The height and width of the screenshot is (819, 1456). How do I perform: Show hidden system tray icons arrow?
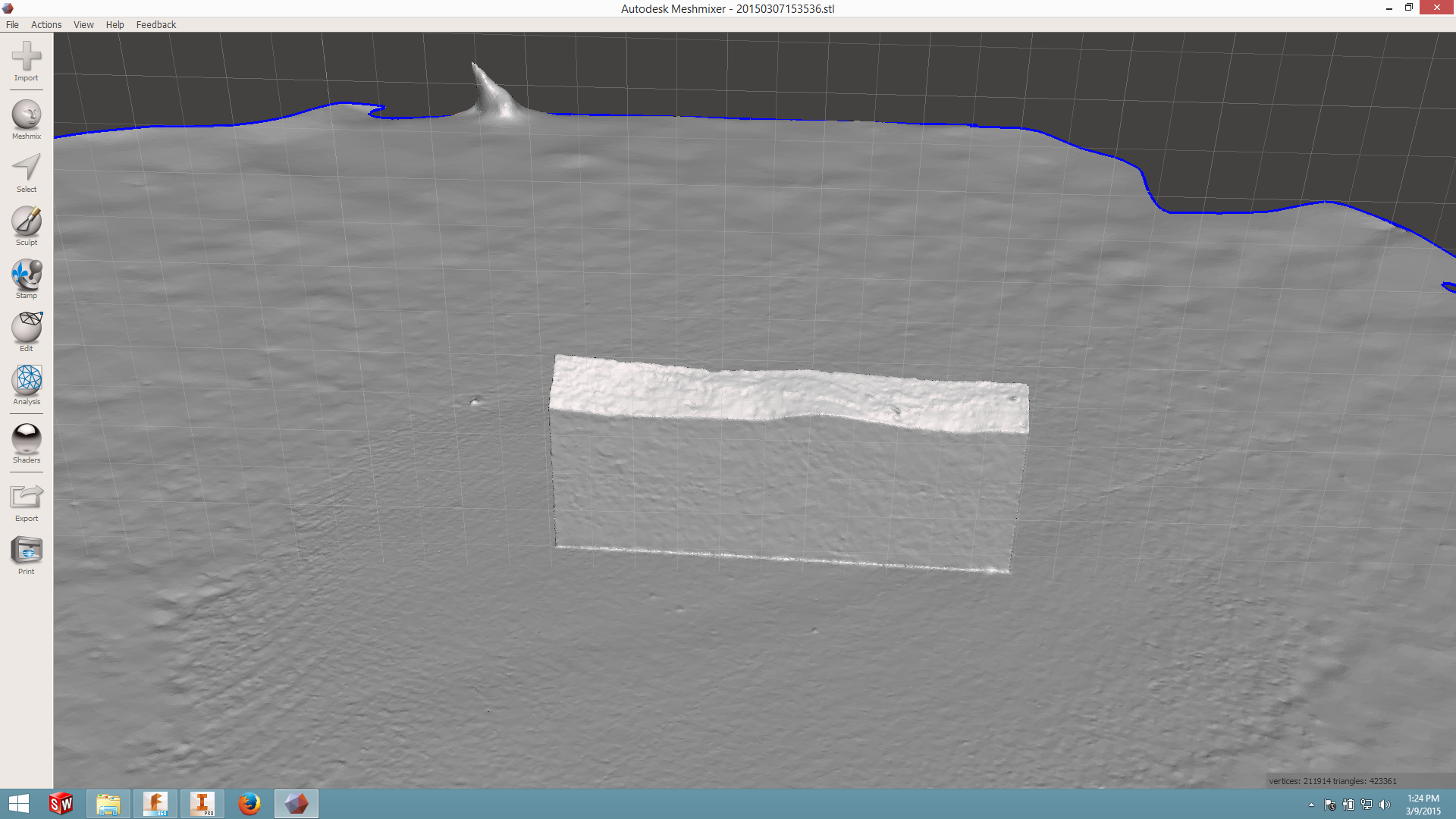click(1311, 805)
